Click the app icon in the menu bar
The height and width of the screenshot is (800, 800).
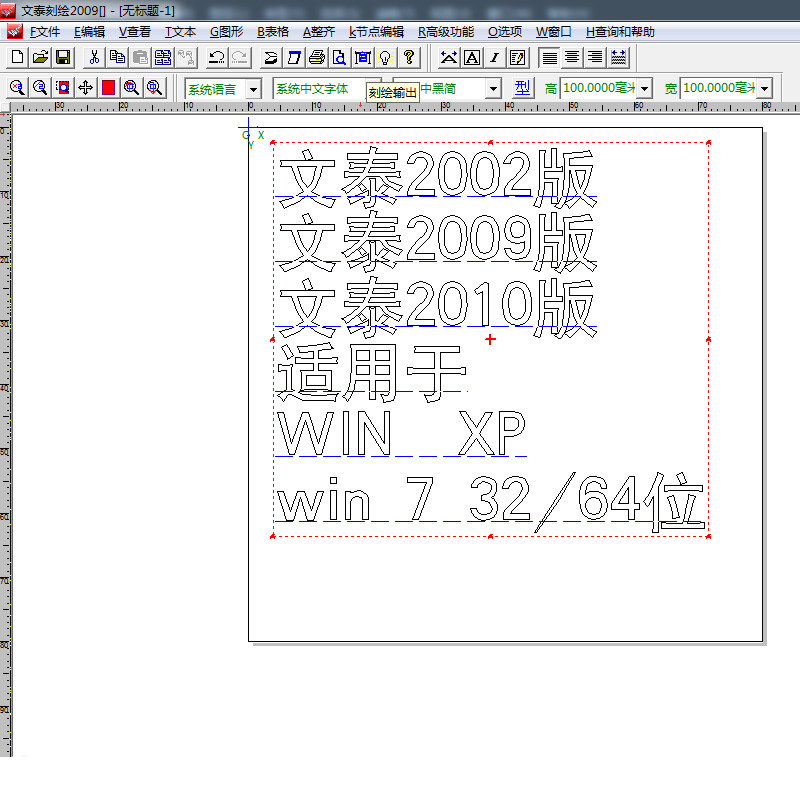click(15, 32)
